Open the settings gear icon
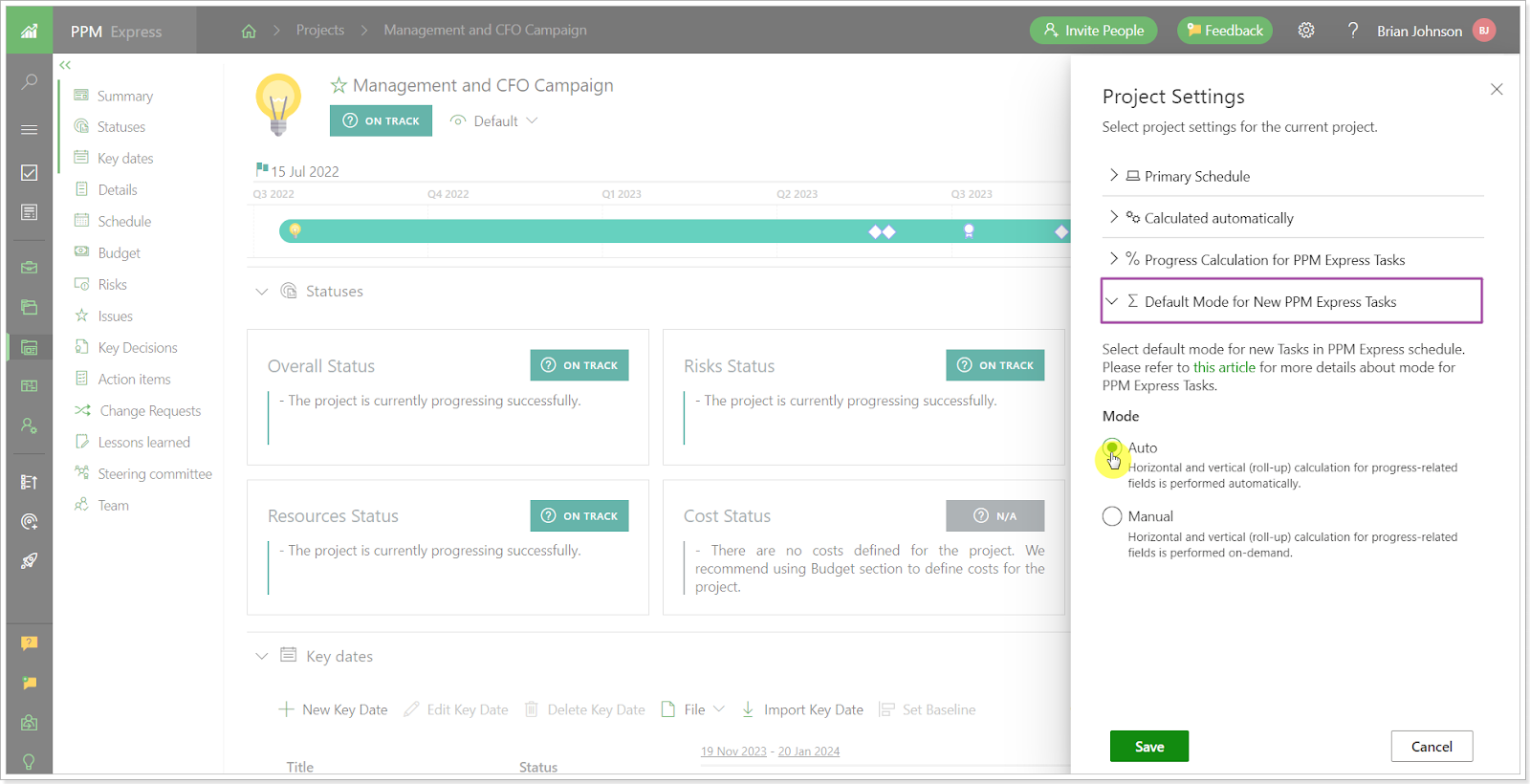Screen dimensions: 1530x784 [x=1306, y=31]
